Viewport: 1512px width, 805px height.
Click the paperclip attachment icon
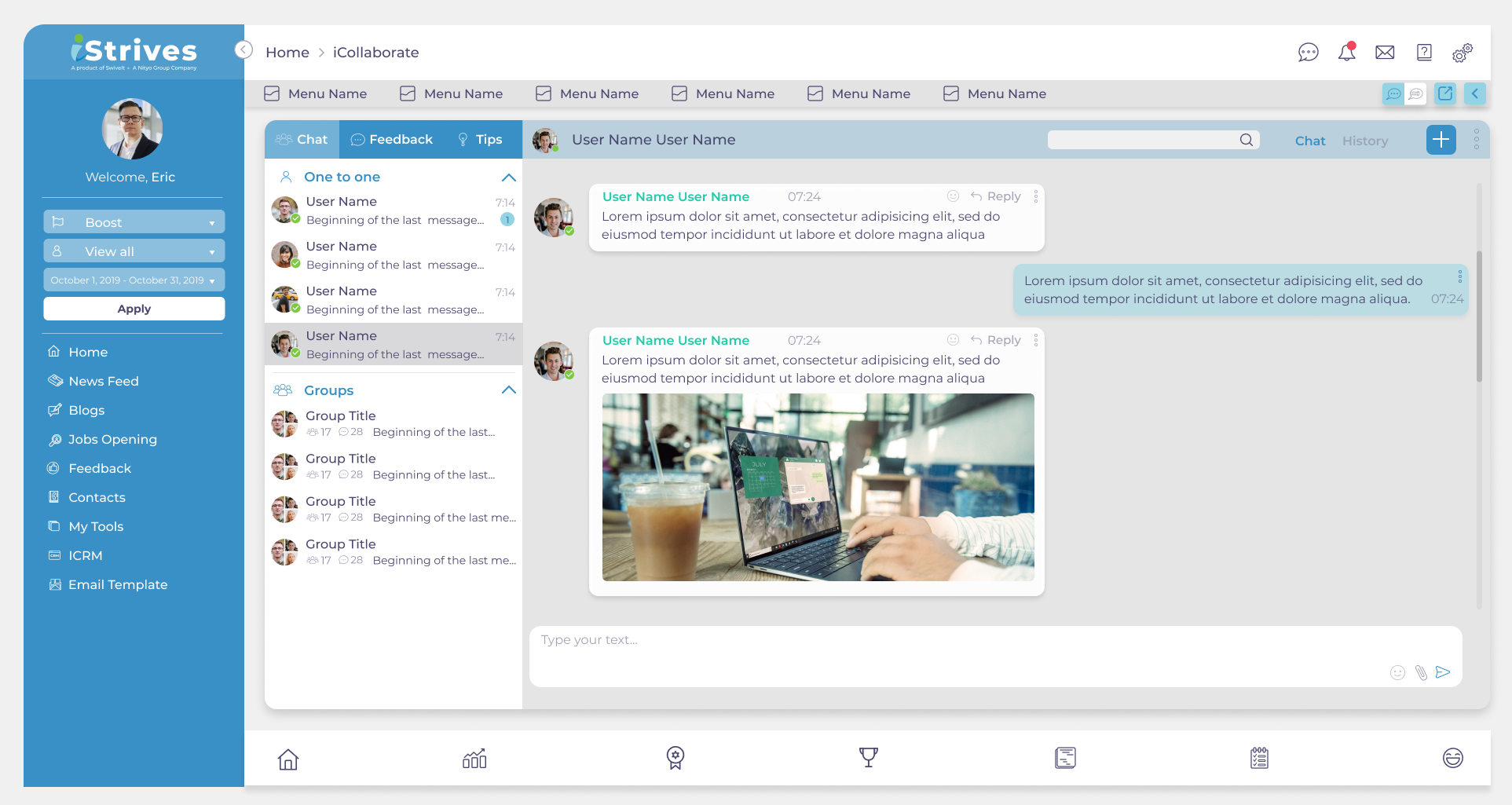(1421, 672)
